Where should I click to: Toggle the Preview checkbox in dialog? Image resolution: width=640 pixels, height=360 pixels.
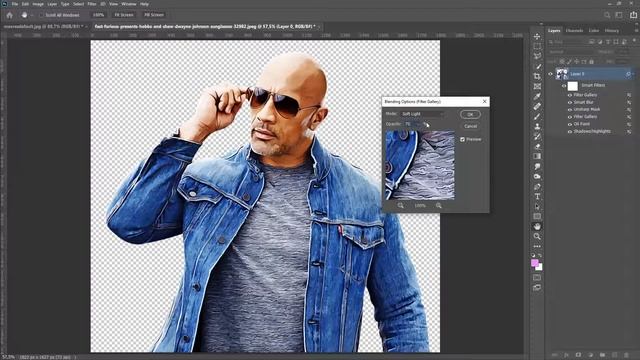coord(462,140)
